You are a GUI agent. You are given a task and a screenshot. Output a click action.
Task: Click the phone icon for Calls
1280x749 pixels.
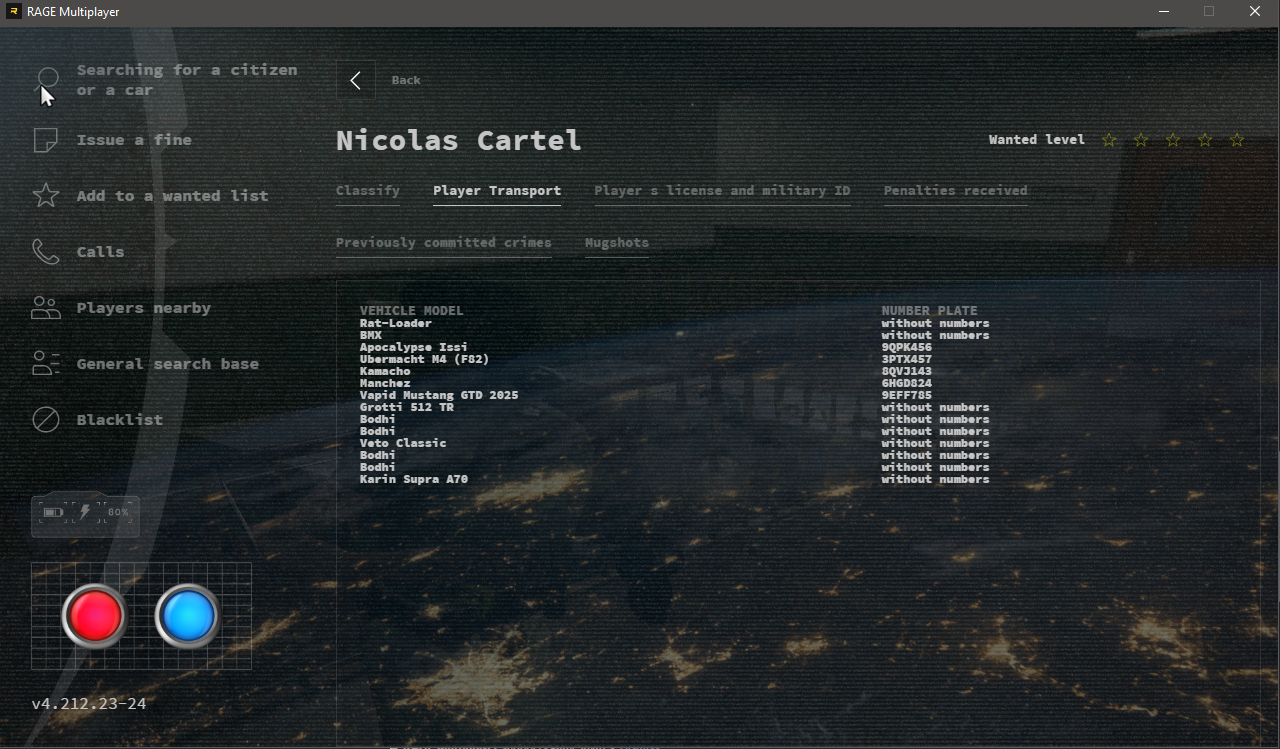pos(46,252)
